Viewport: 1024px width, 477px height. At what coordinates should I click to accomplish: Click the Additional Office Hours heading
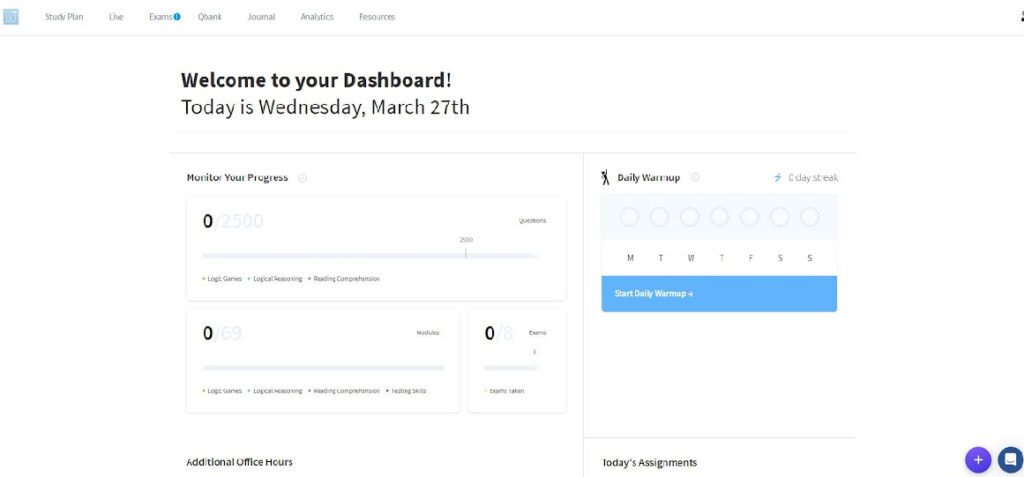tap(239, 462)
